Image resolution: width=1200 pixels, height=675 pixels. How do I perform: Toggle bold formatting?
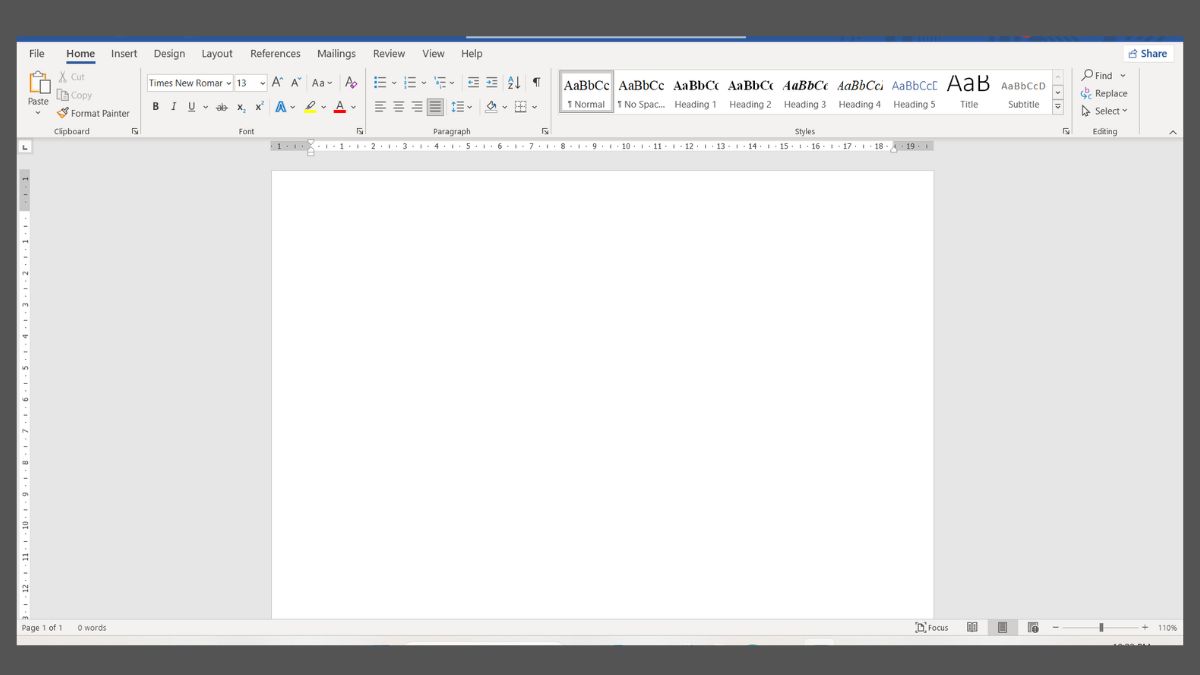[155, 107]
